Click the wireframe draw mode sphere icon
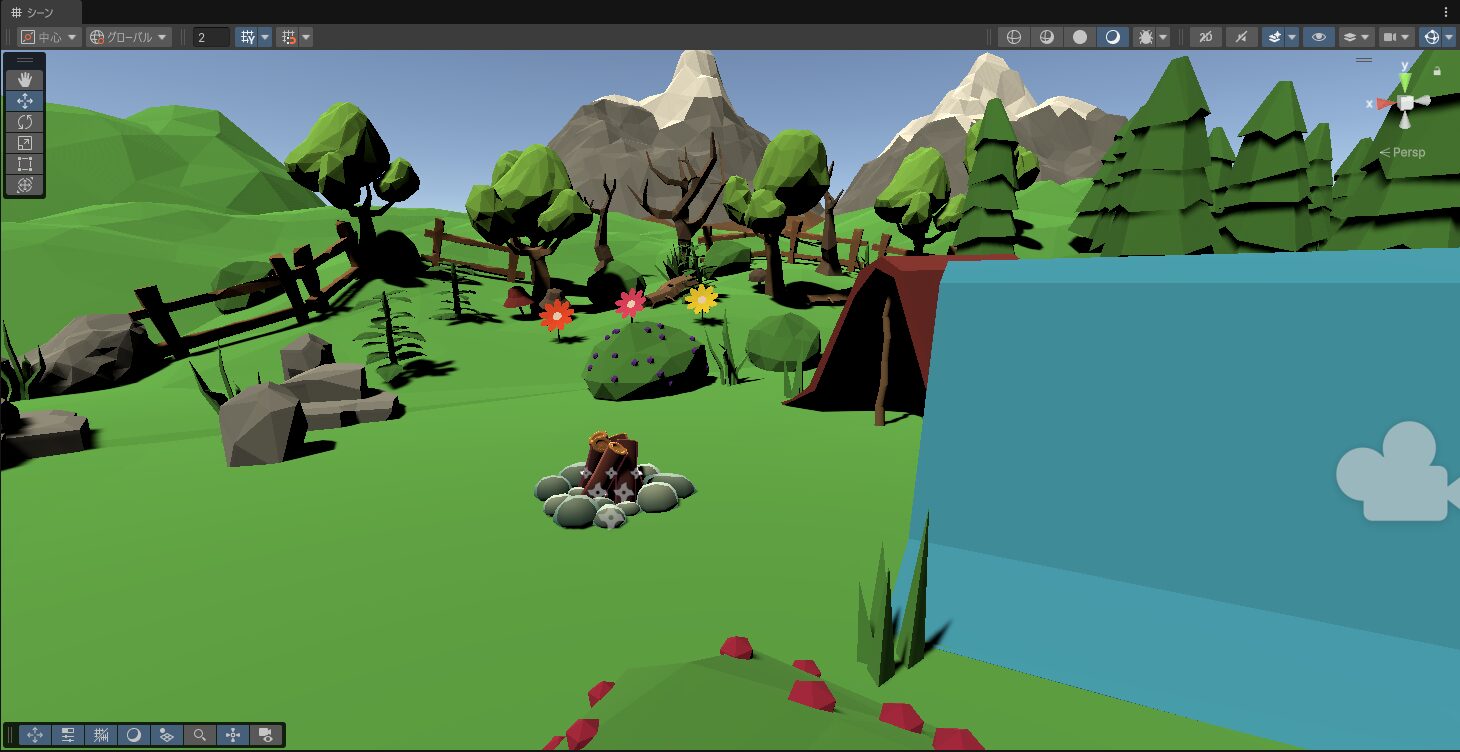The width and height of the screenshot is (1460, 752). tap(1014, 37)
